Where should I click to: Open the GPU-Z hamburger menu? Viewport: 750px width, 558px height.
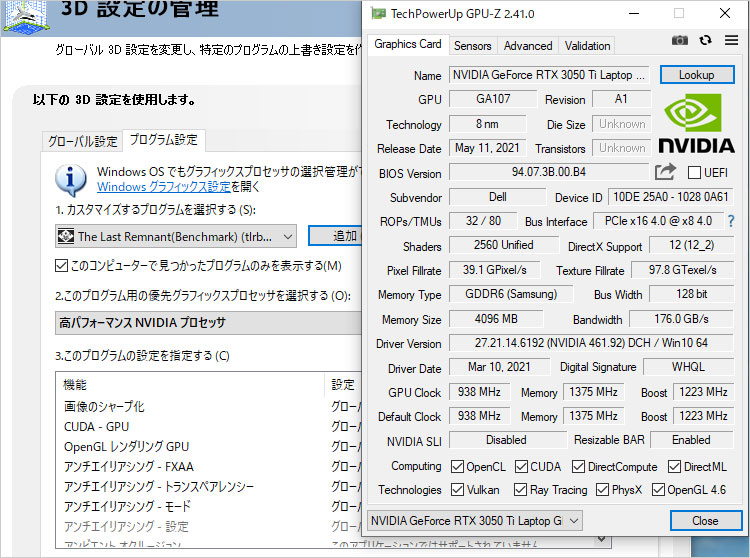coord(731,40)
